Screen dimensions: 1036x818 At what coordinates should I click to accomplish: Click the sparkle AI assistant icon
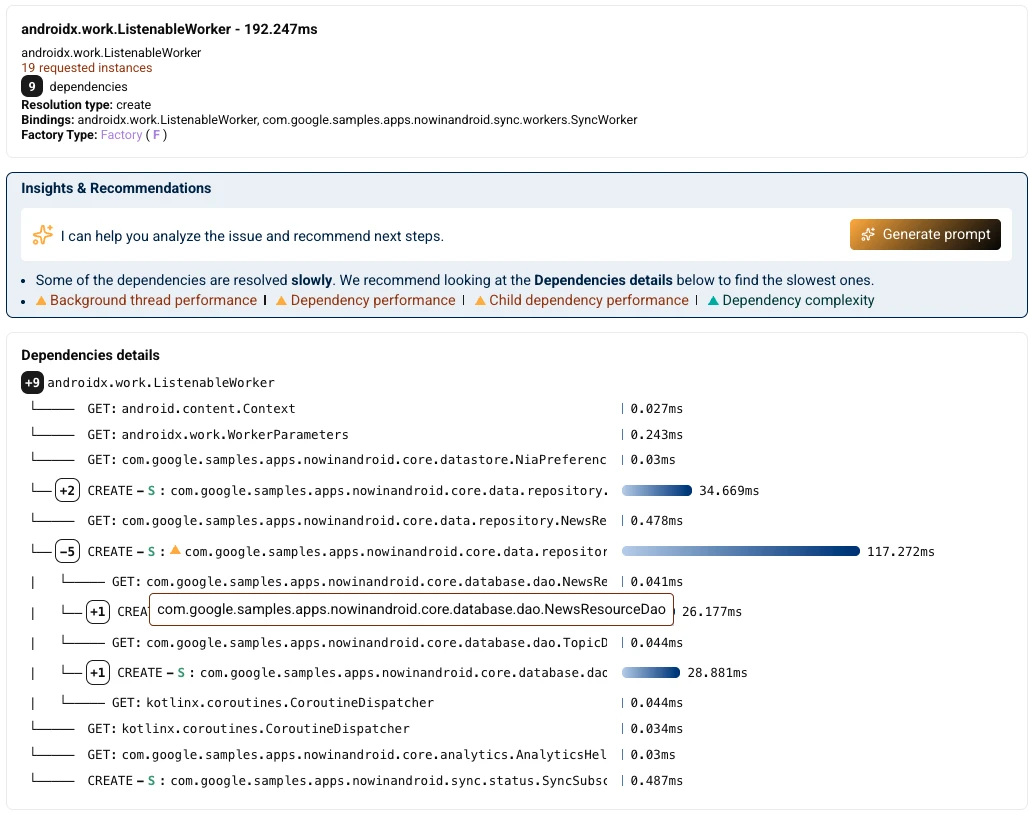(42, 235)
